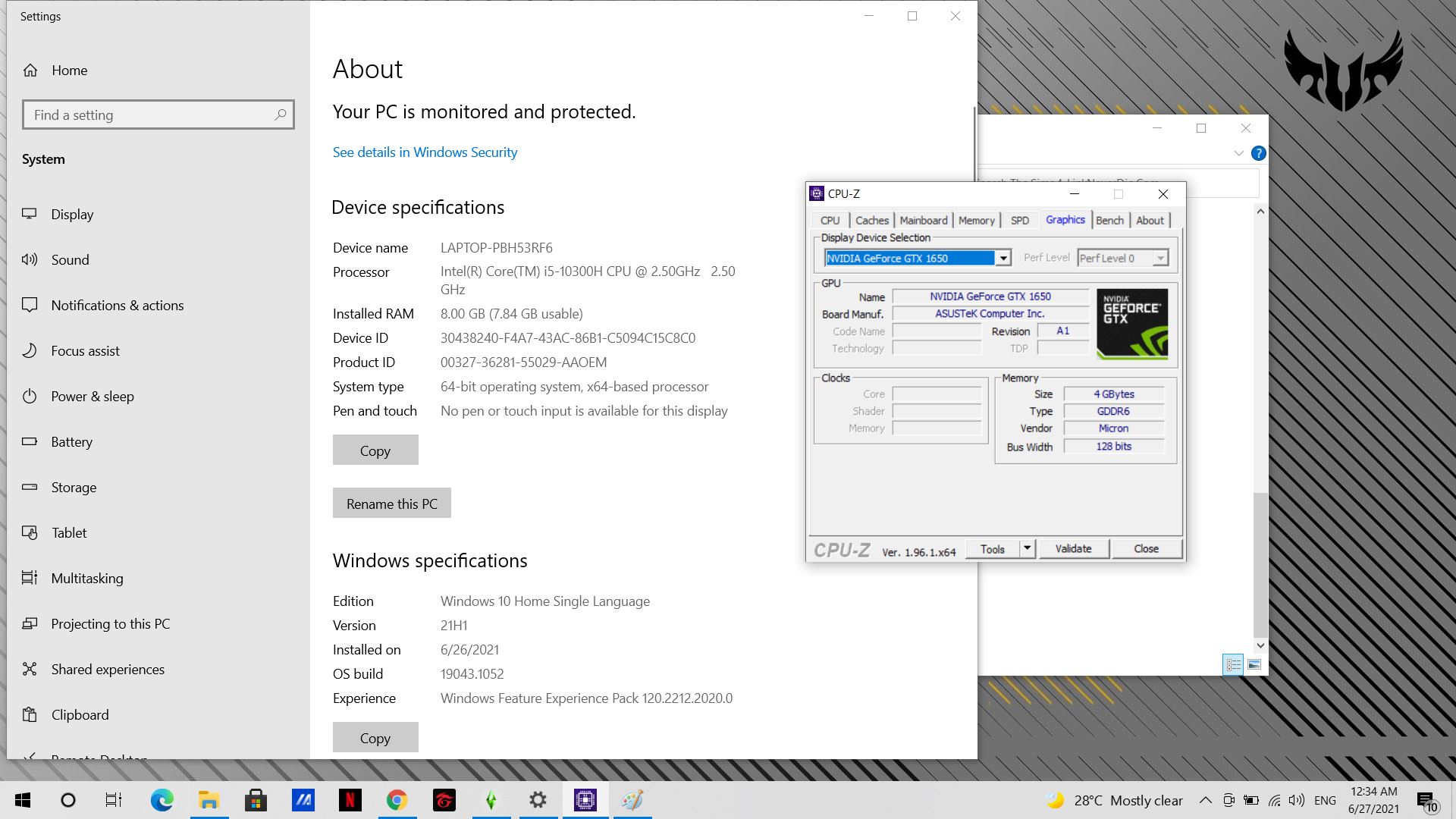The image size is (1456, 819).
Task: Open the Display Device Selection dropdown
Action: pyautogui.click(x=1003, y=258)
